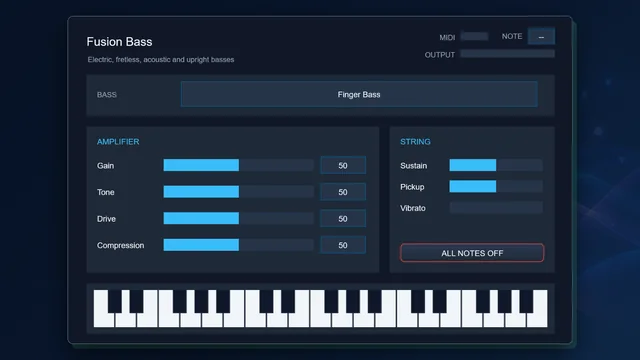Open the Finger Bass preset selector

pyautogui.click(x=359, y=94)
